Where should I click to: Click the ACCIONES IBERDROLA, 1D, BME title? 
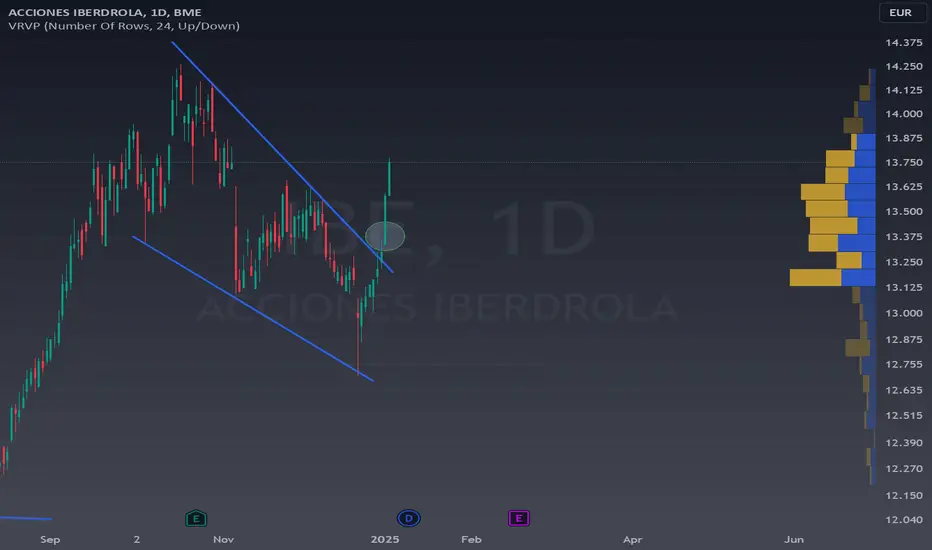[x=105, y=12]
